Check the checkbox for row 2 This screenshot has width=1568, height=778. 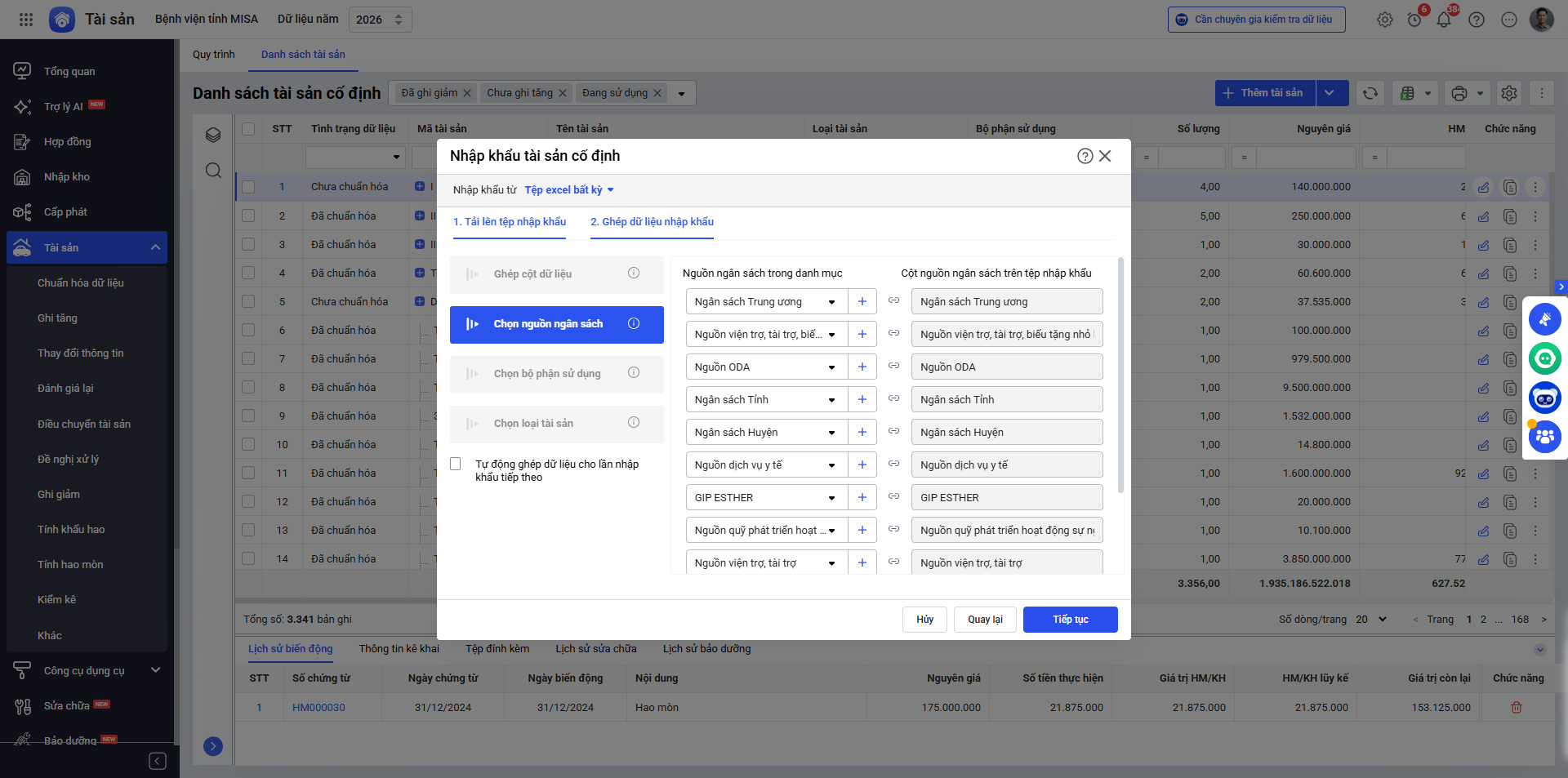(x=248, y=216)
